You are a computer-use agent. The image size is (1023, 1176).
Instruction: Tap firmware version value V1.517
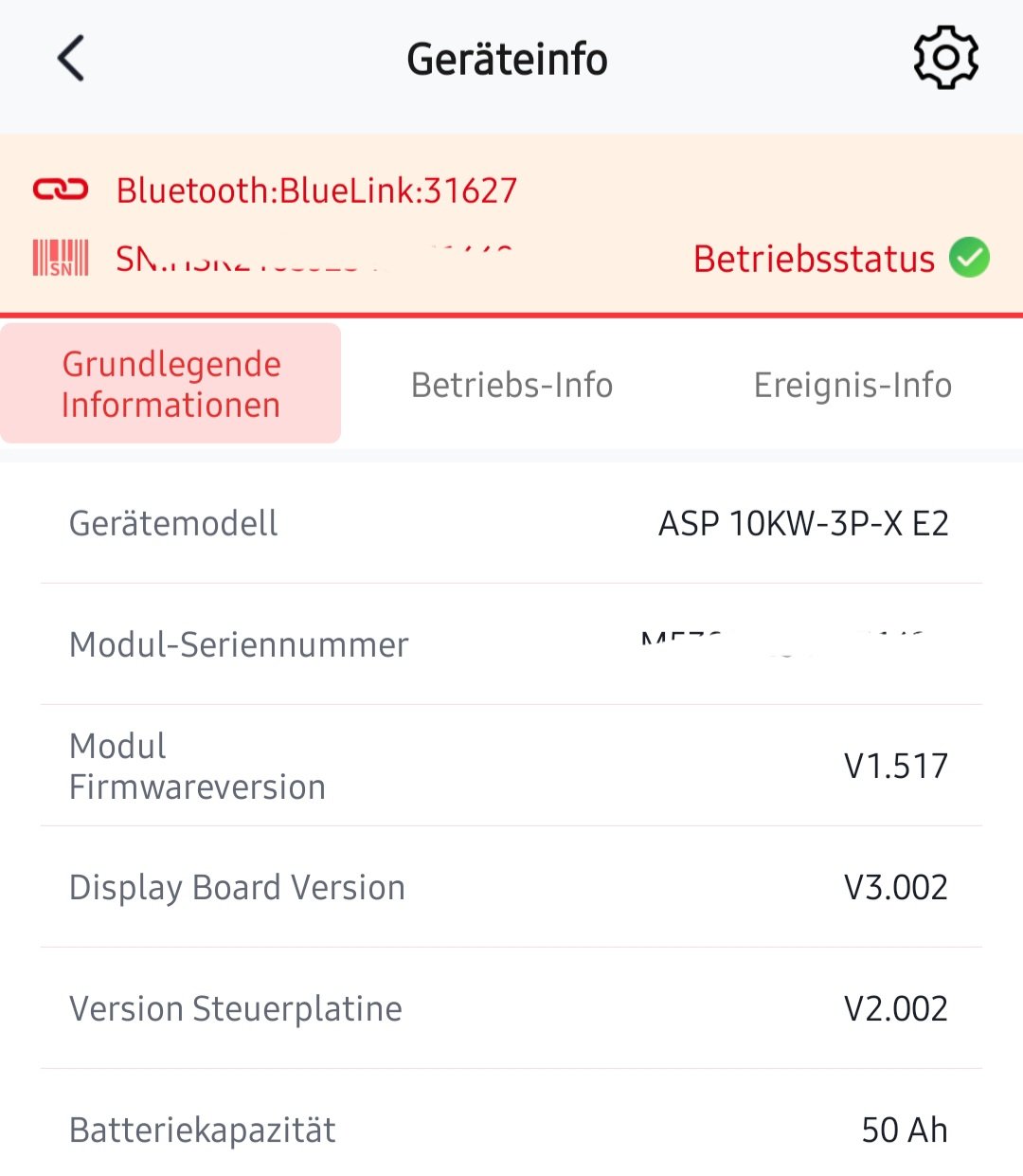click(895, 766)
